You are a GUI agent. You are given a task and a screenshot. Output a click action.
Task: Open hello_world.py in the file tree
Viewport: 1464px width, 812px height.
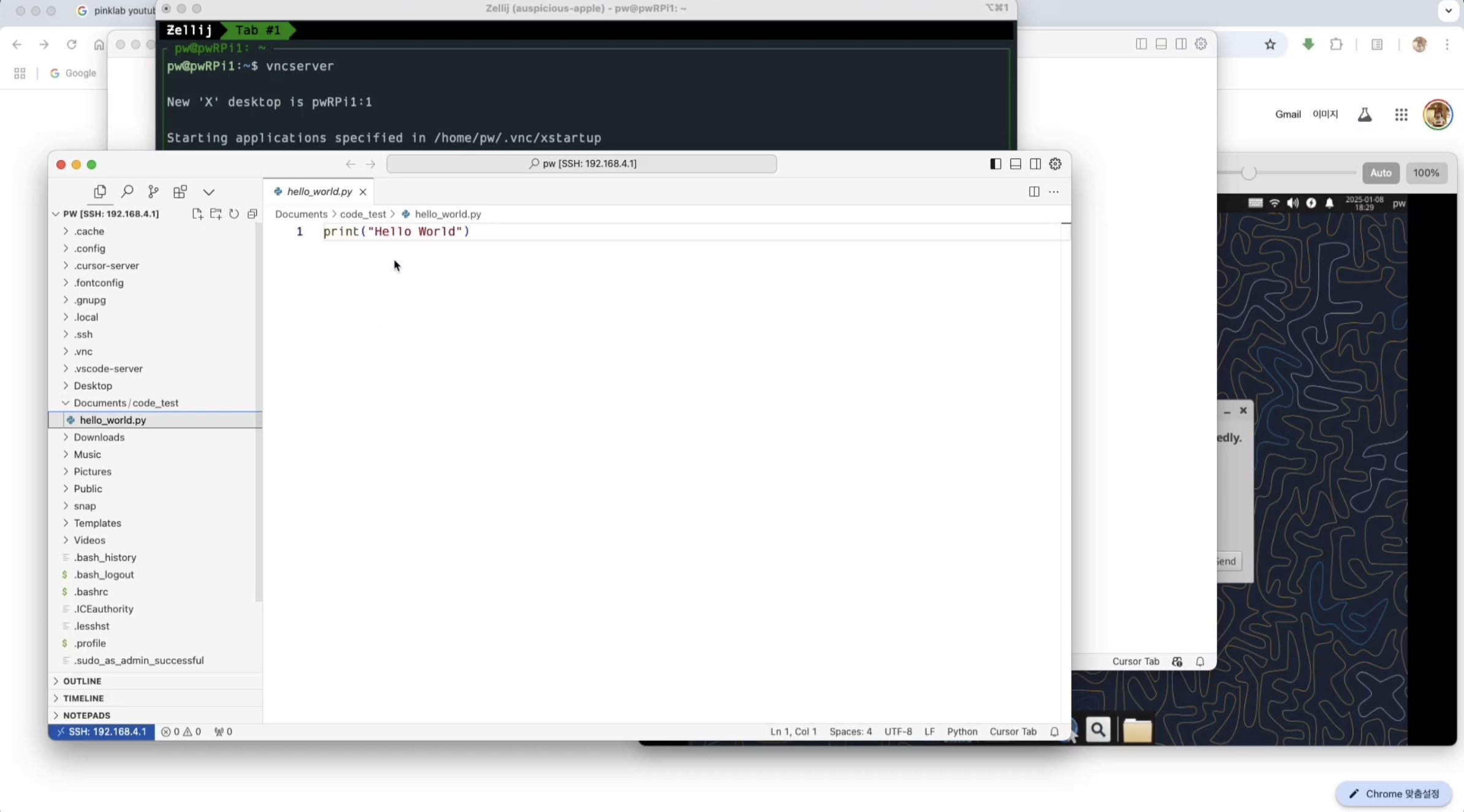[113, 420]
